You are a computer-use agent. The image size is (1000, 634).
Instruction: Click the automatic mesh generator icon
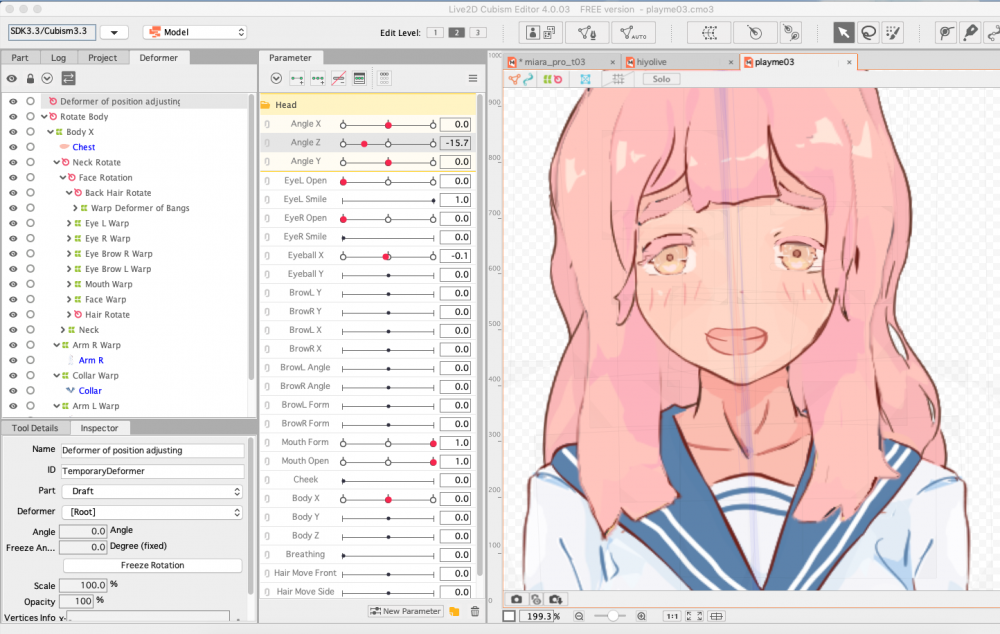[633, 32]
